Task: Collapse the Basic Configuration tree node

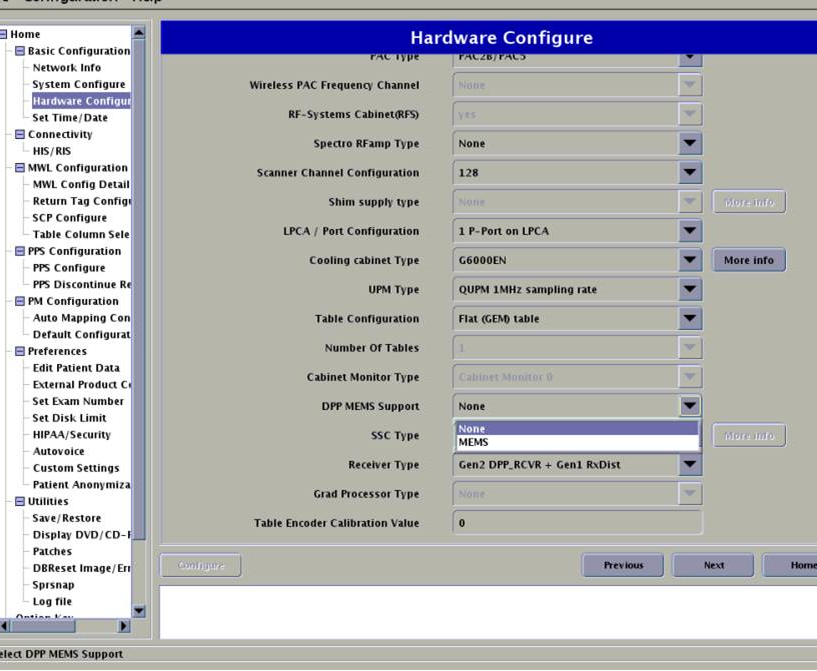Action: click(20, 51)
